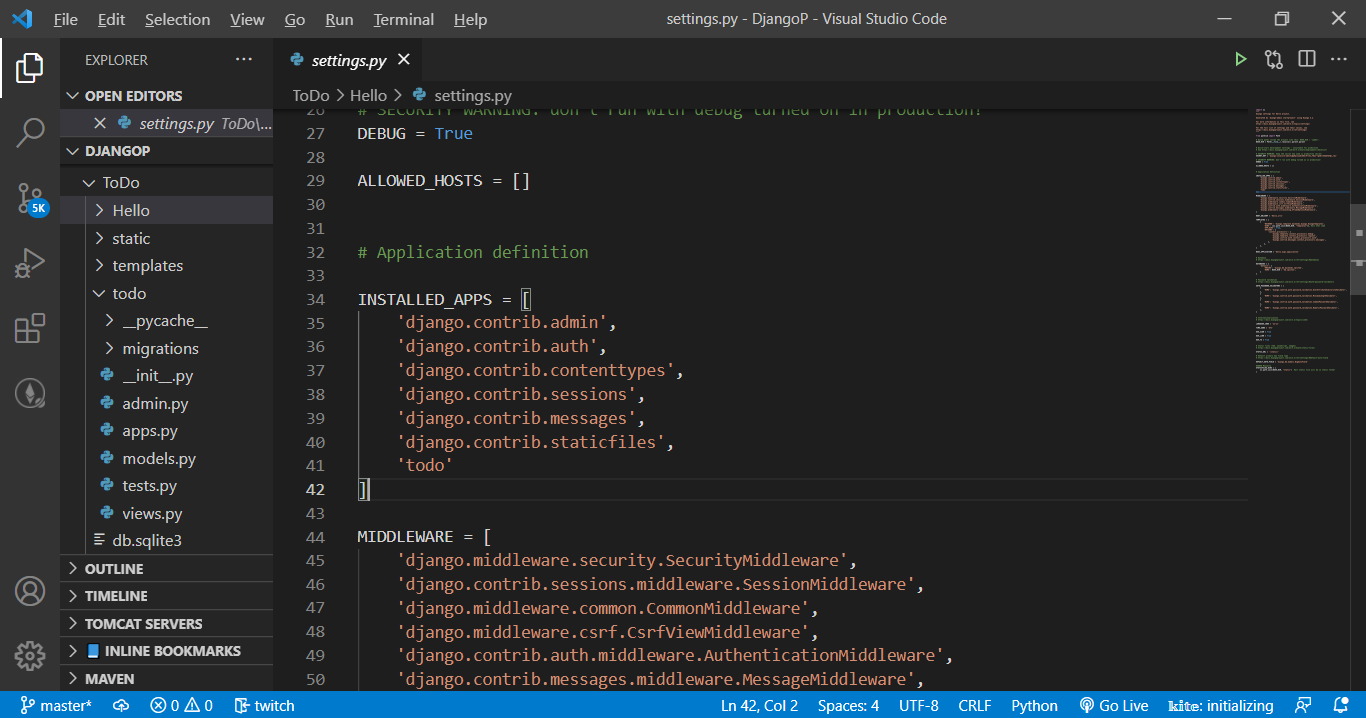Open the View menu
This screenshot has height=718, width=1366.
pos(247,19)
